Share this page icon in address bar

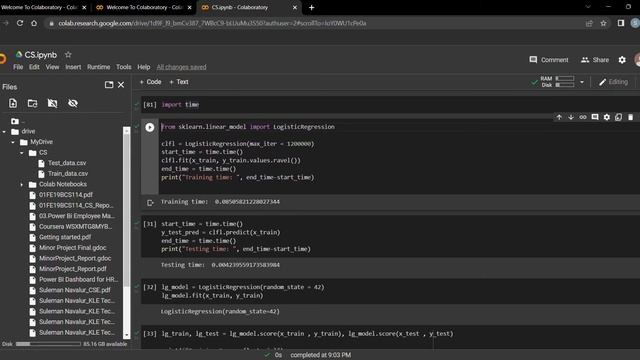[589, 23]
